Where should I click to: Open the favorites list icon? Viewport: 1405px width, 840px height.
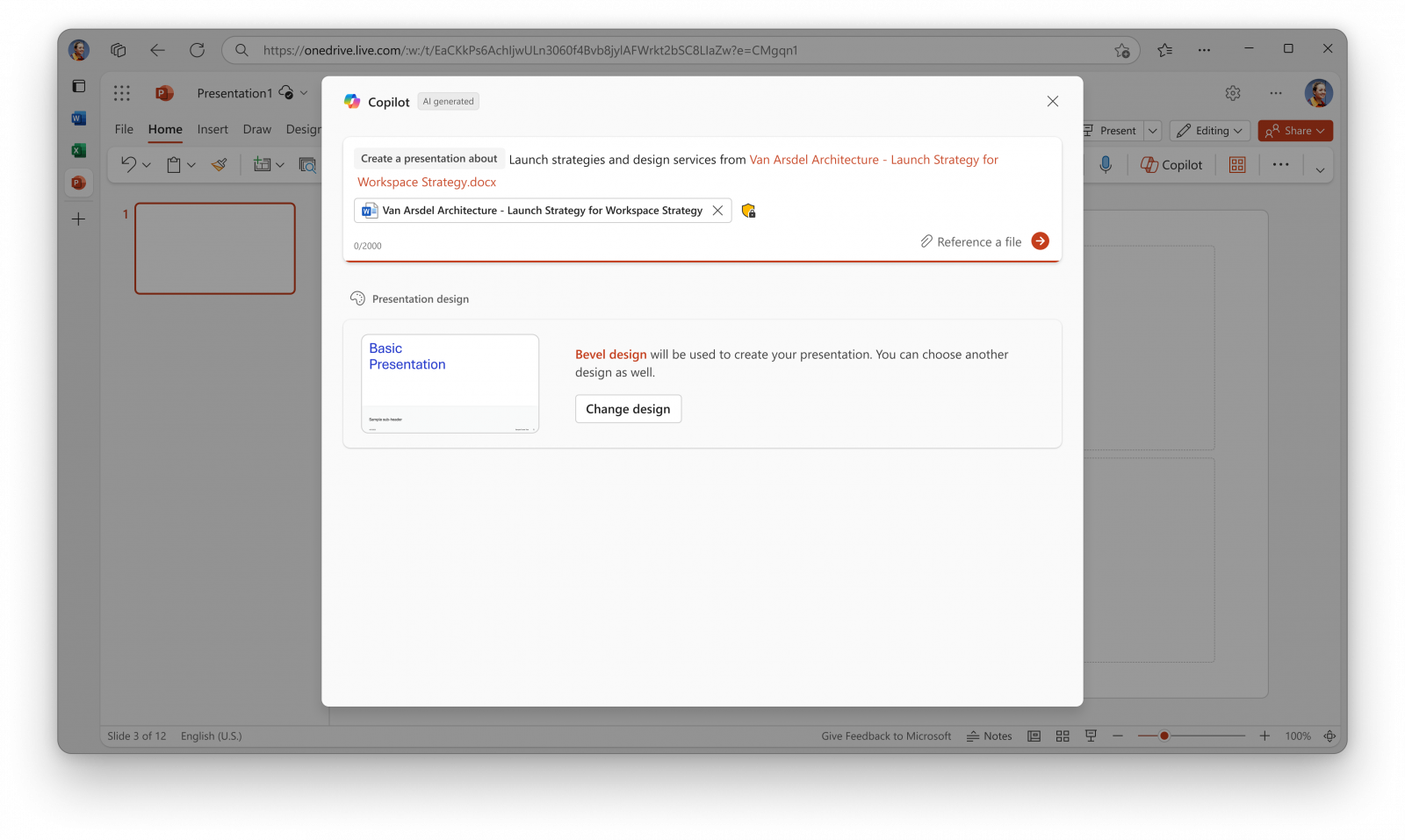(1165, 50)
